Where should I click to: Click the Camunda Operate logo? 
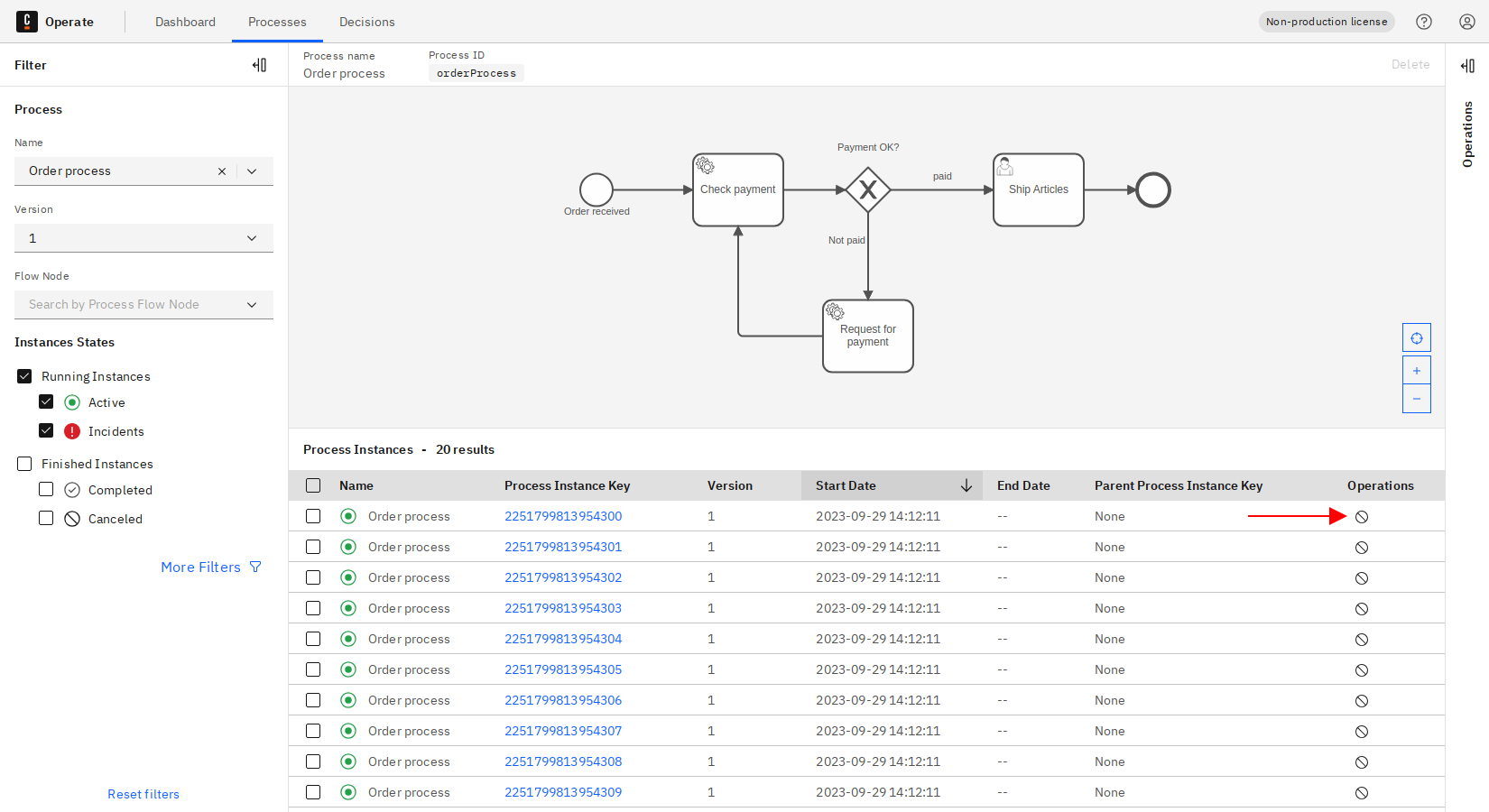click(x=52, y=21)
